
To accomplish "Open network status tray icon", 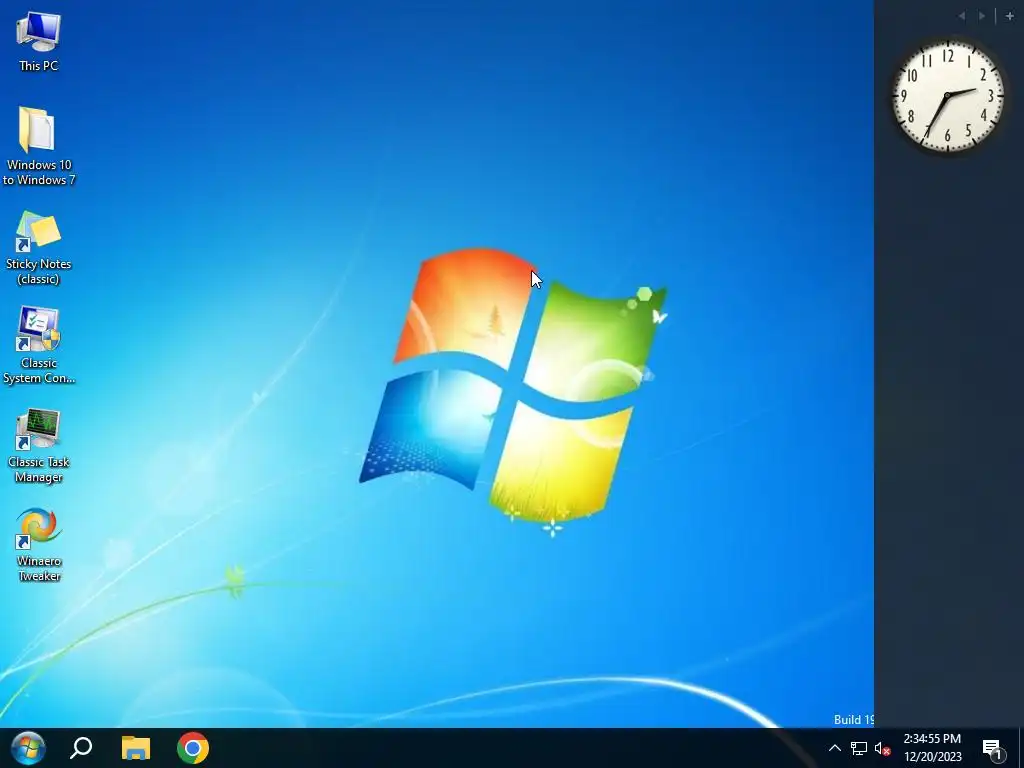I will point(859,748).
